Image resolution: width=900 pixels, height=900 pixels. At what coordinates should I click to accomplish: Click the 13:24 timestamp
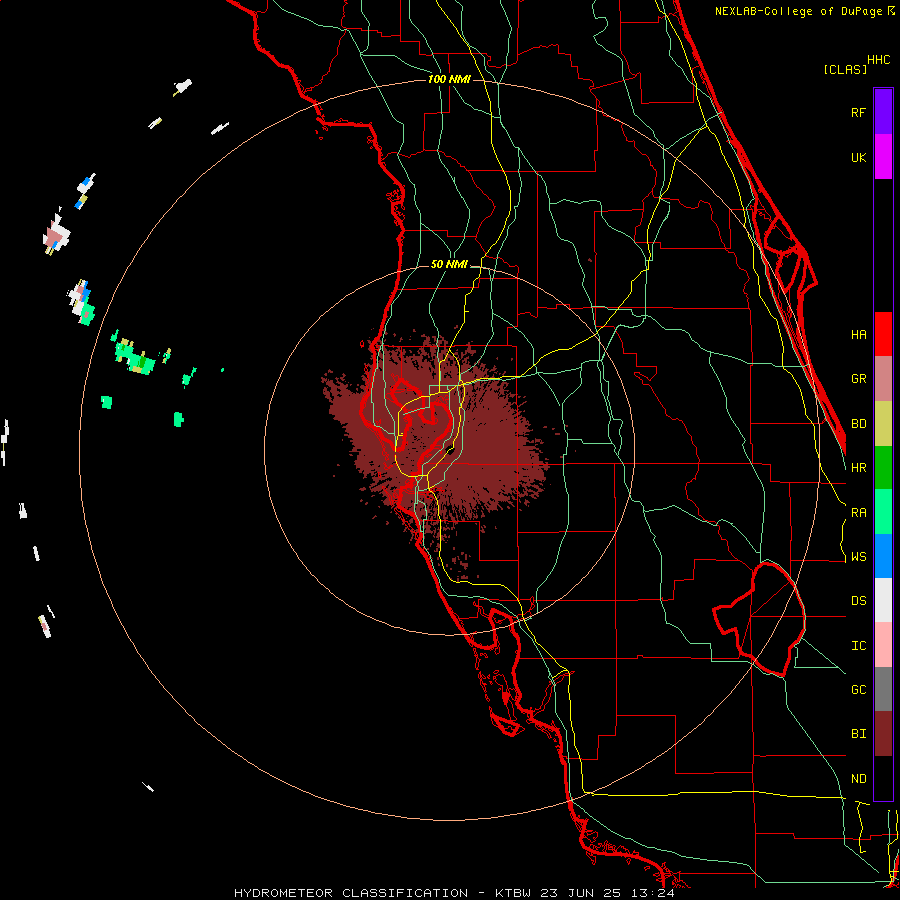pyautogui.click(x=655, y=893)
